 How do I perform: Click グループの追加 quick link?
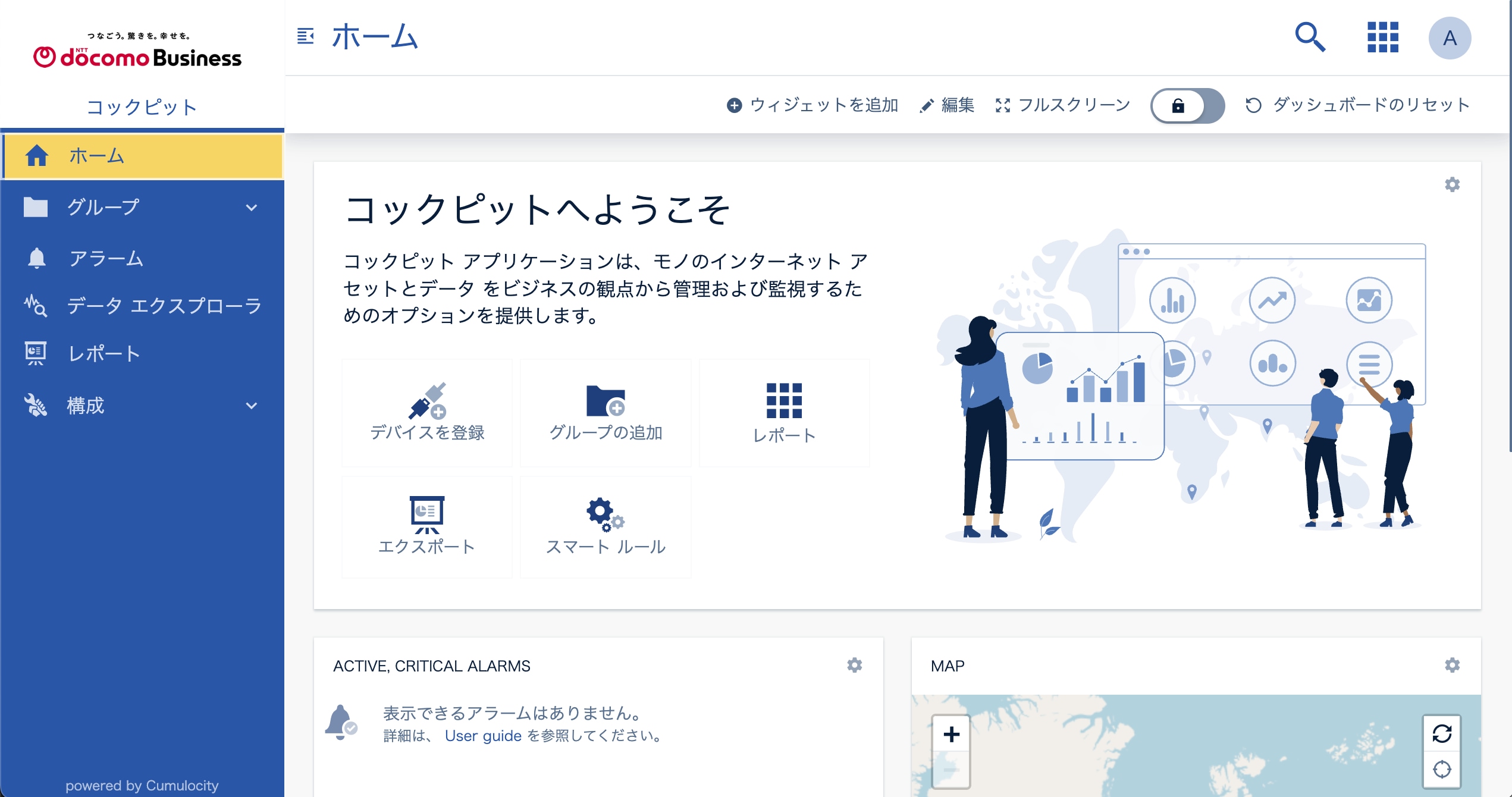click(x=606, y=413)
